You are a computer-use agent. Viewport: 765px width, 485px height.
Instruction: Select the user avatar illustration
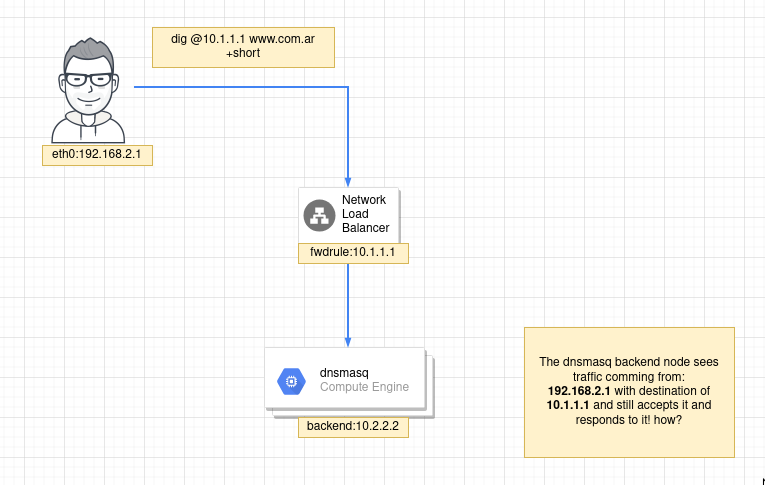tap(88, 92)
